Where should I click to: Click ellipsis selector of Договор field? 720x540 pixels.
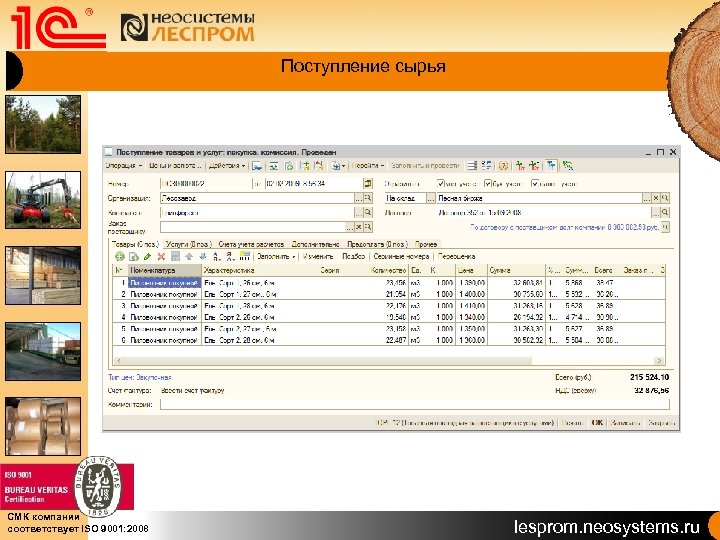coord(656,213)
